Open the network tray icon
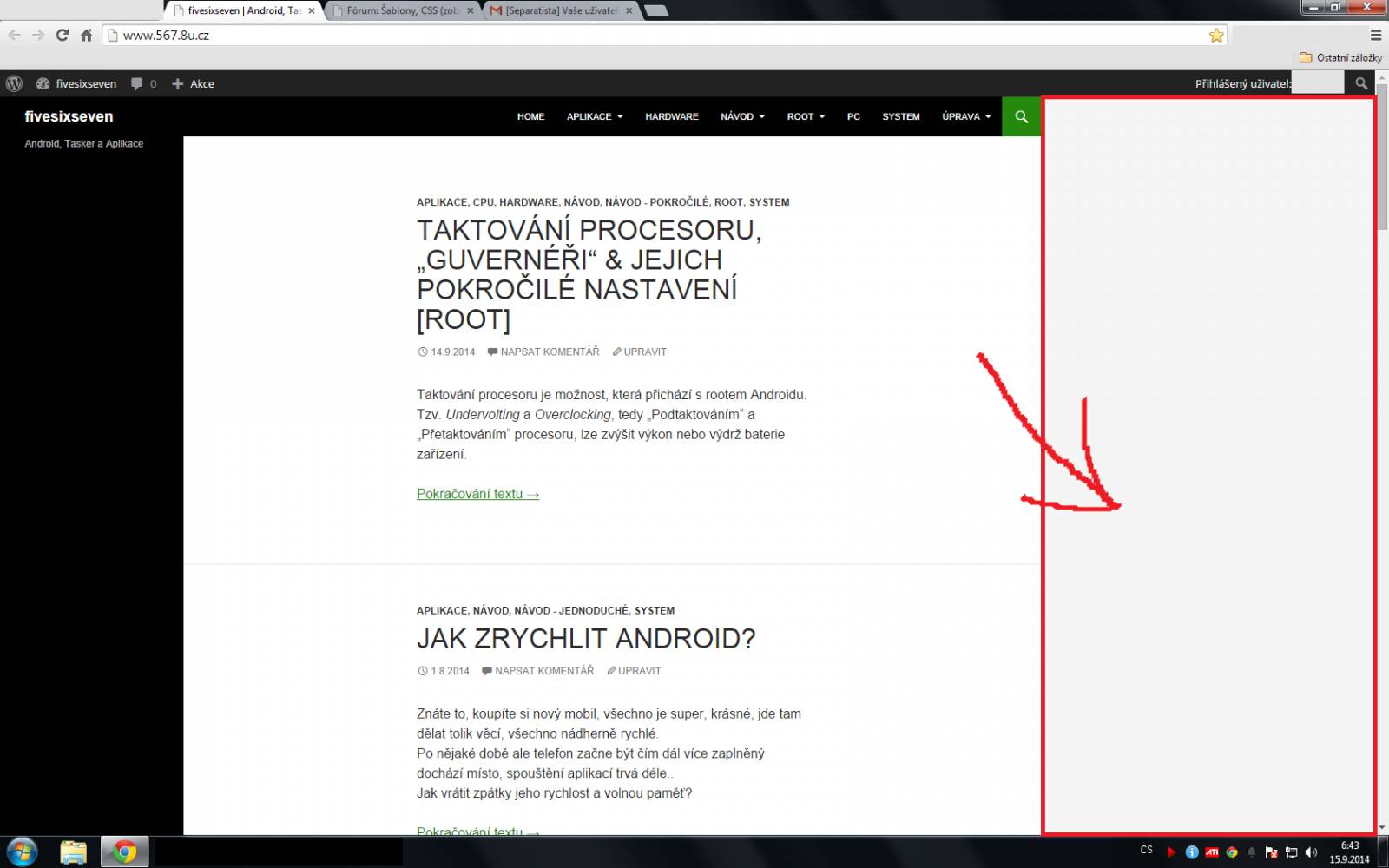The width and height of the screenshot is (1389, 868). 1291,852
